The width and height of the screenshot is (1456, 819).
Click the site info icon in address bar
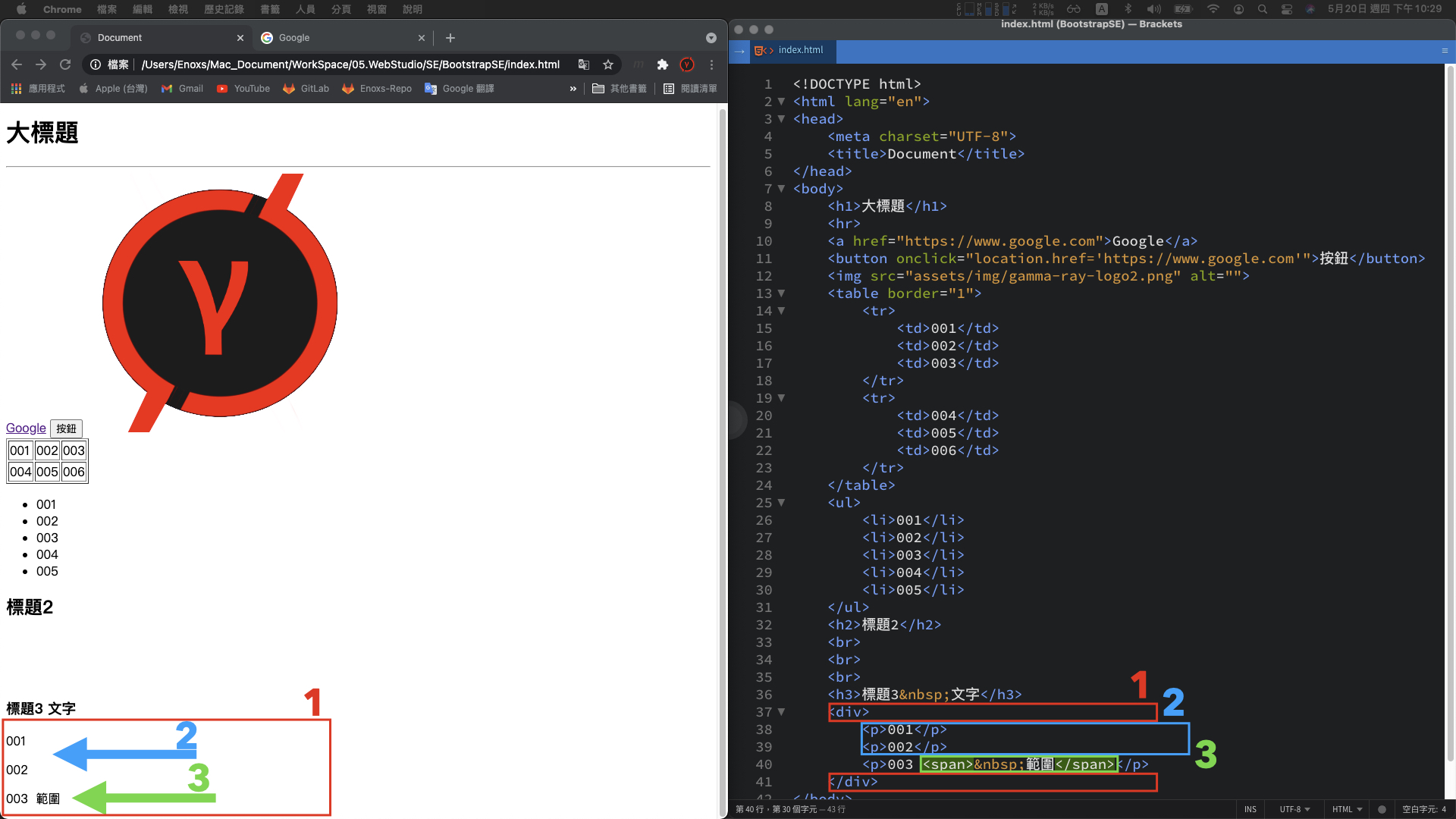[x=96, y=64]
